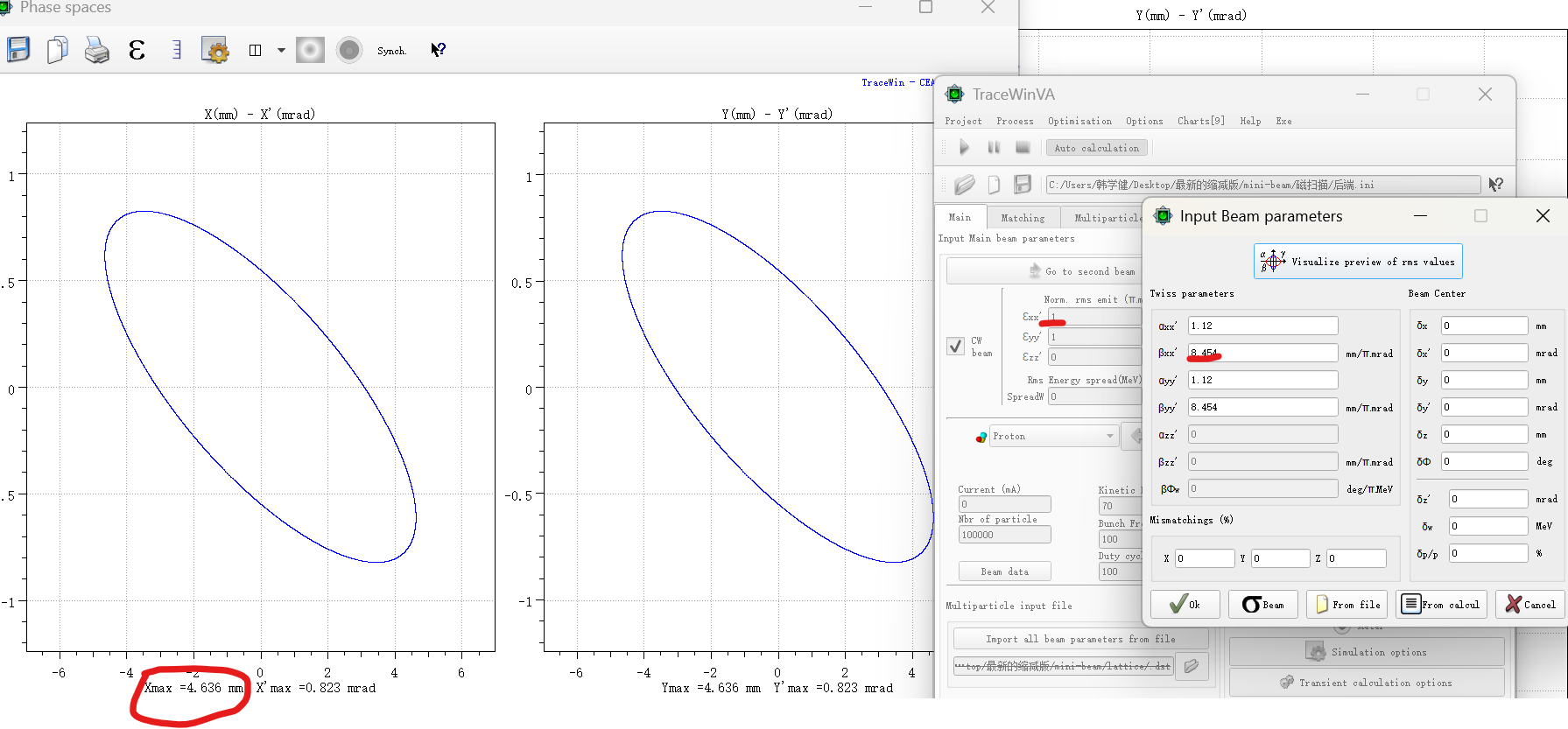
Task: Toggle the CW beam checkbox
Action: point(955,346)
